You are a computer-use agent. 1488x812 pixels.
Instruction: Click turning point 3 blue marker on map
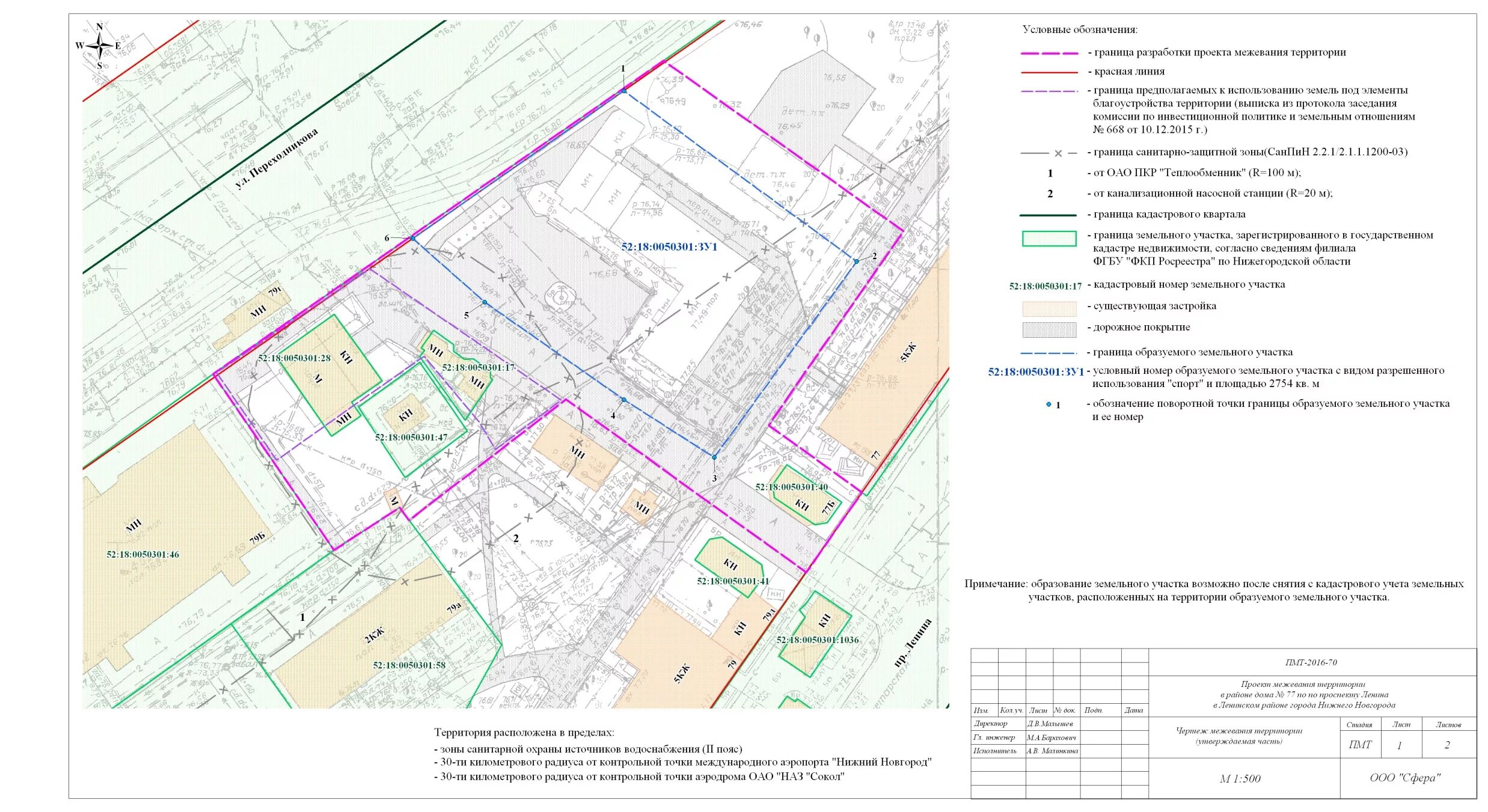coord(714,457)
